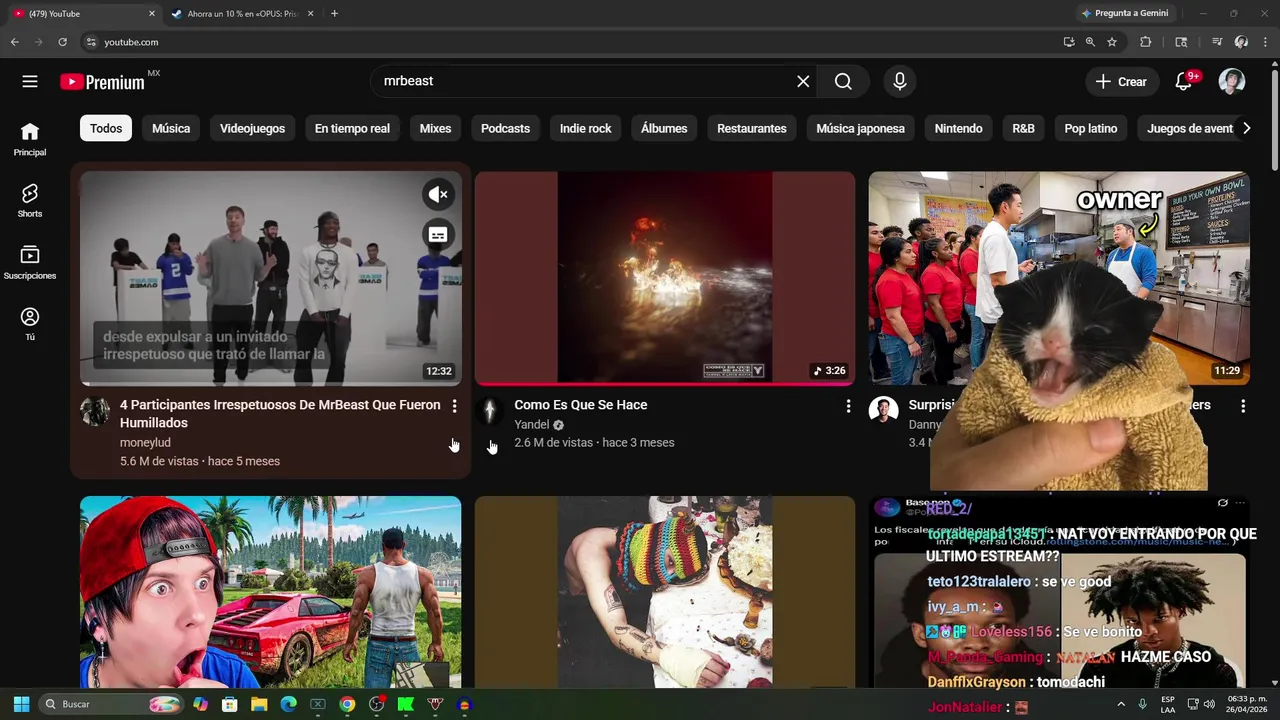Open a new browser tab
1280x720 pixels.
pos(334,14)
